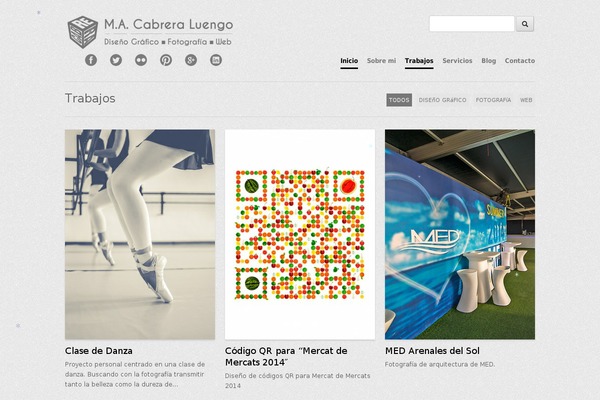Click MED Arenales del Sol title
The width and height of the screenshot is (600, 400).
432,351
